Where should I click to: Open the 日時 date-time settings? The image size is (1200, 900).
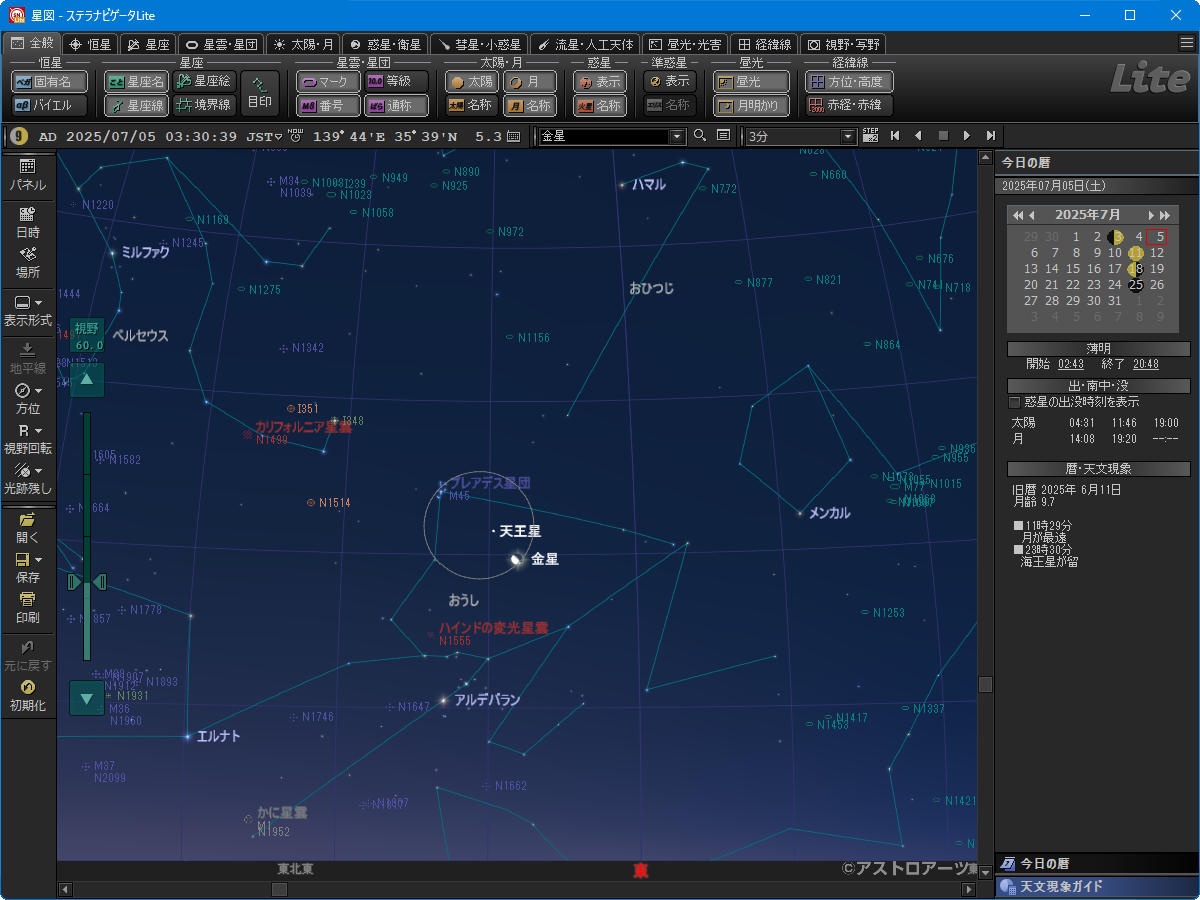coord(27,214)
